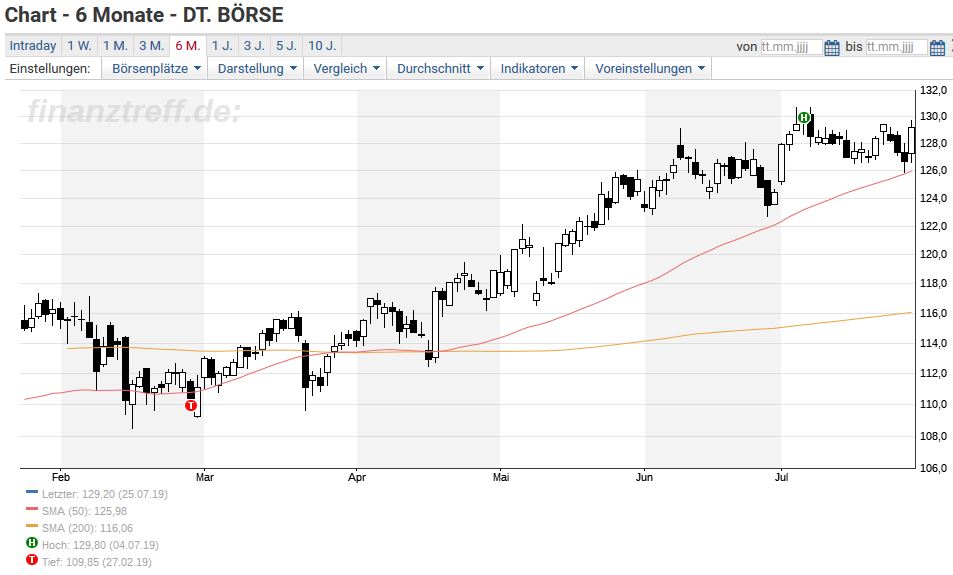Click the red T icon in legend
Viewport: 953px width, 575px height.
32,559
